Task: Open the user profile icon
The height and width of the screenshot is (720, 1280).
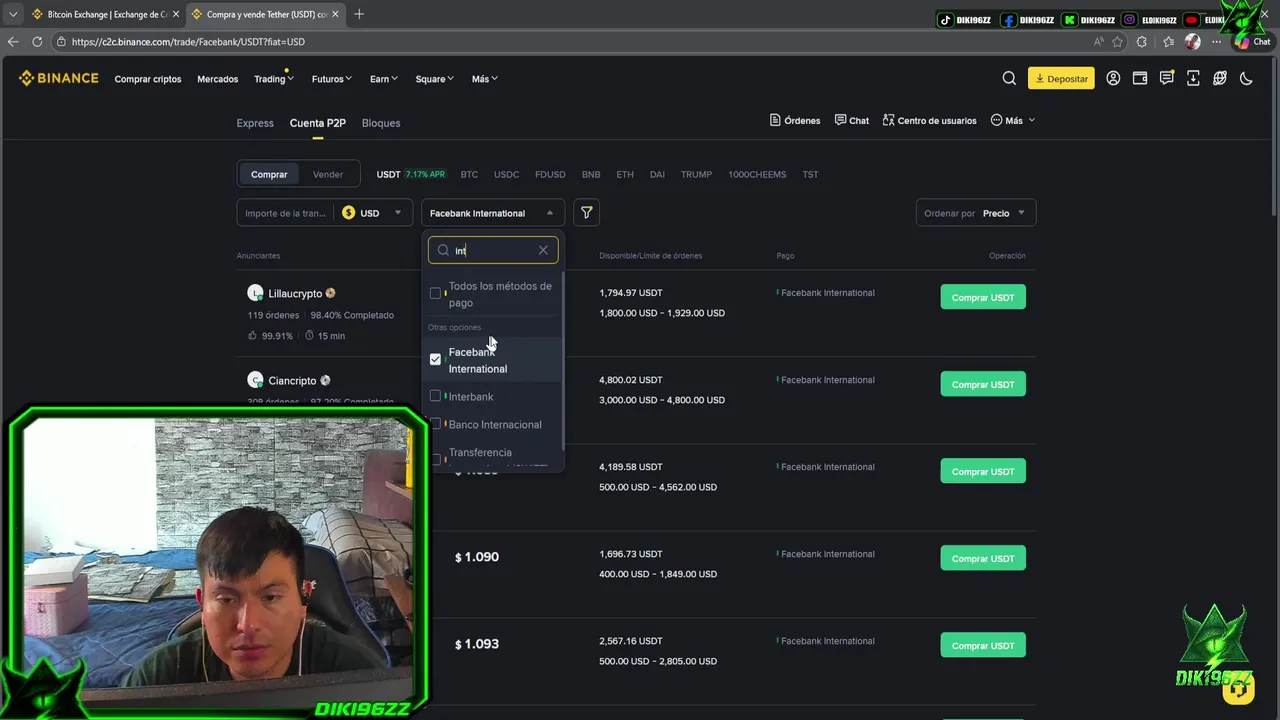Action: point(1113,78)
